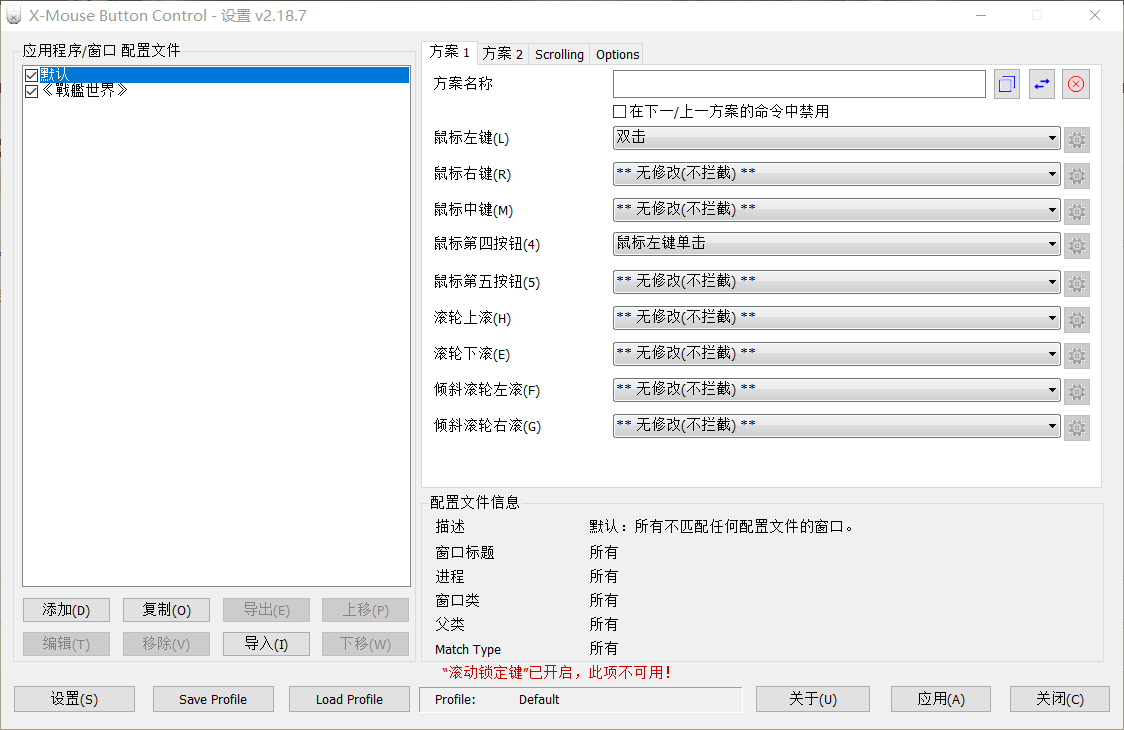Click the 窗口标题 label
The width and height of the screenshot is (1124, 730).
coord(465,553)
